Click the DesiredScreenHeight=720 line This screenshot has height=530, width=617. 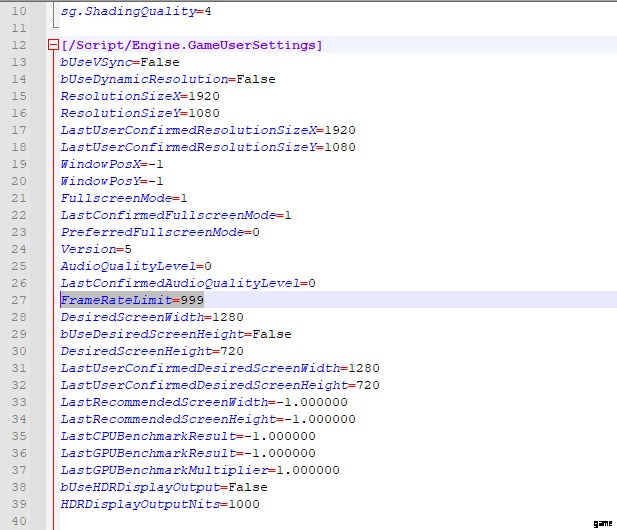click(150, 351)
